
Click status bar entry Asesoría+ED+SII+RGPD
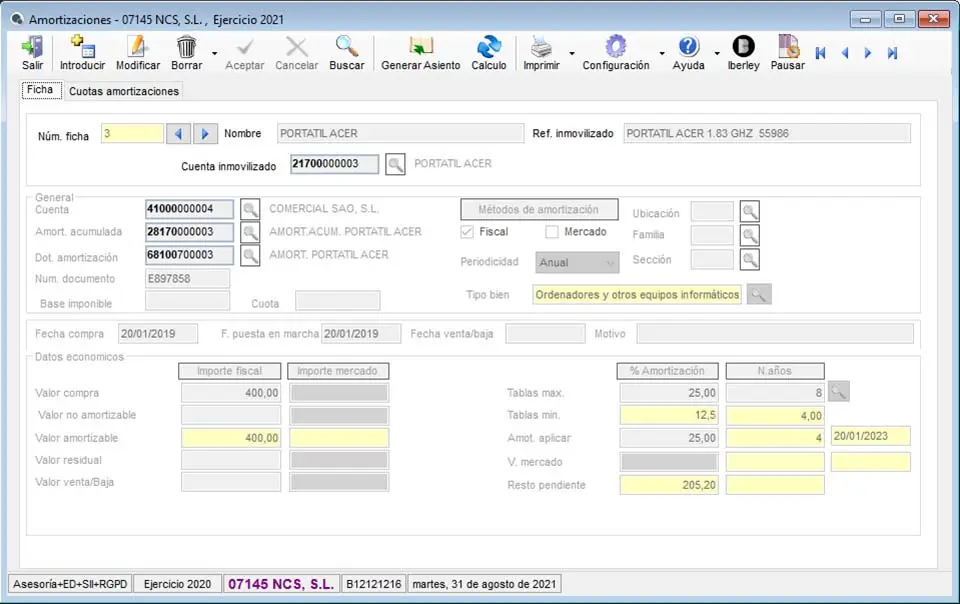point(70,584)
